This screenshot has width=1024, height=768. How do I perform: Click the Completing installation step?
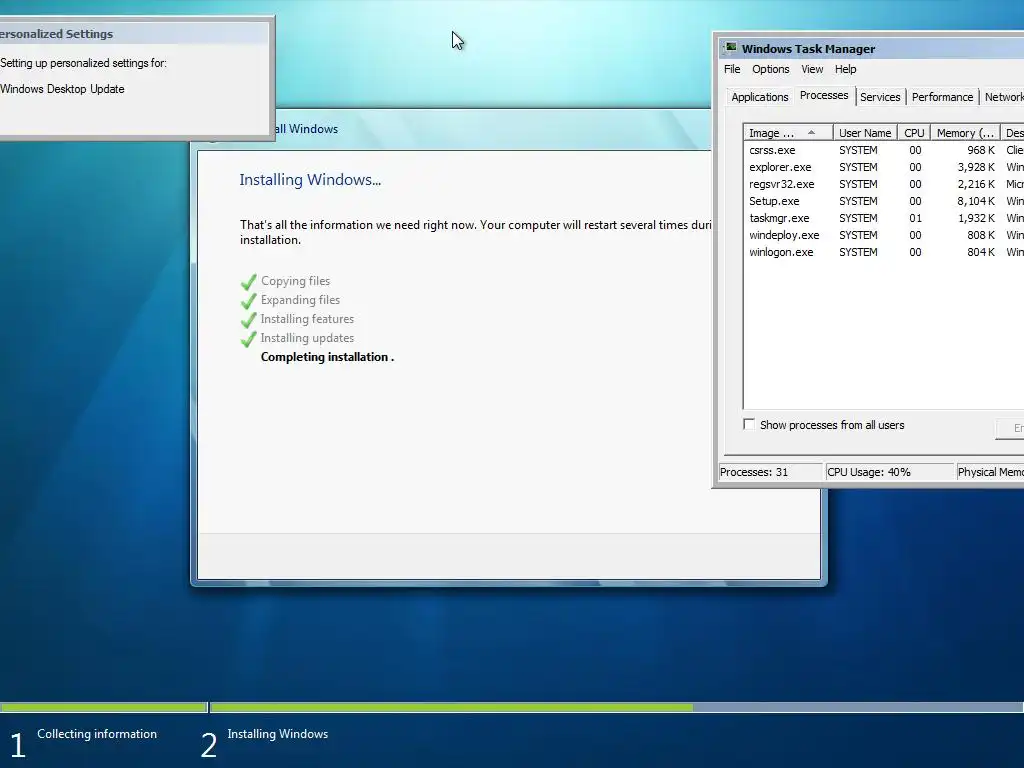tap(327, 357)
